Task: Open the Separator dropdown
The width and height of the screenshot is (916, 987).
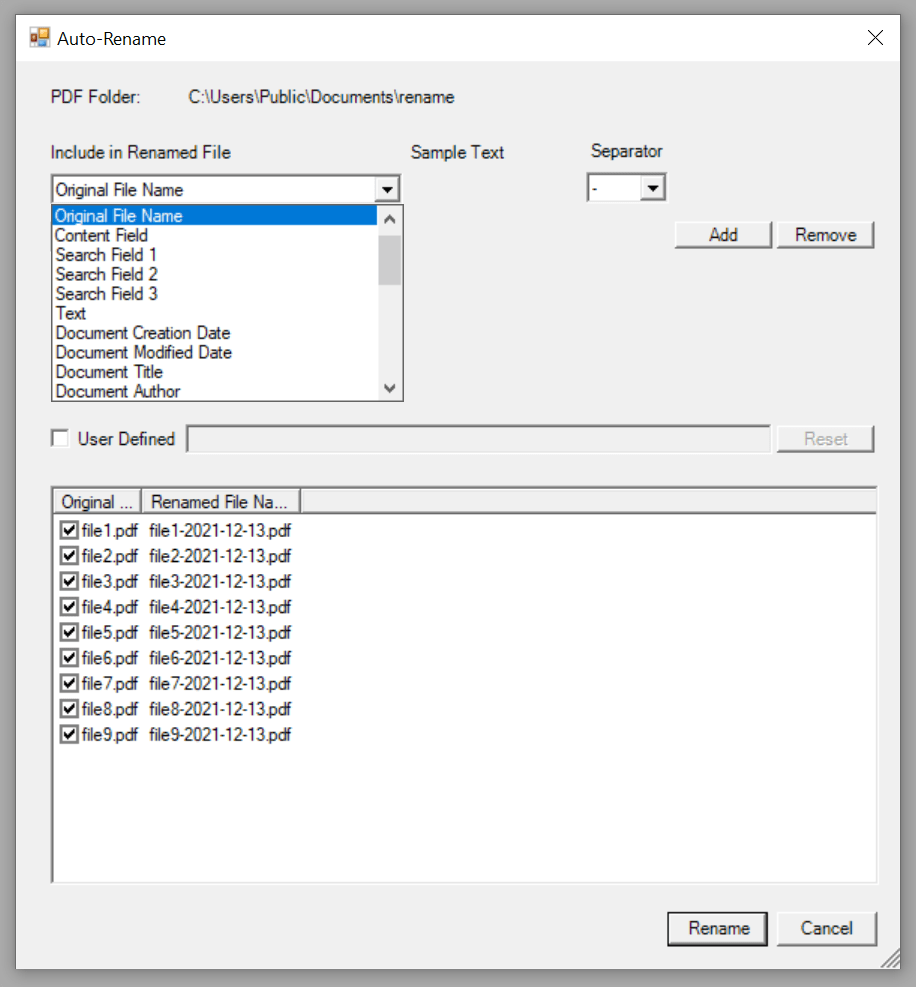Action: (x=653, y=186)
